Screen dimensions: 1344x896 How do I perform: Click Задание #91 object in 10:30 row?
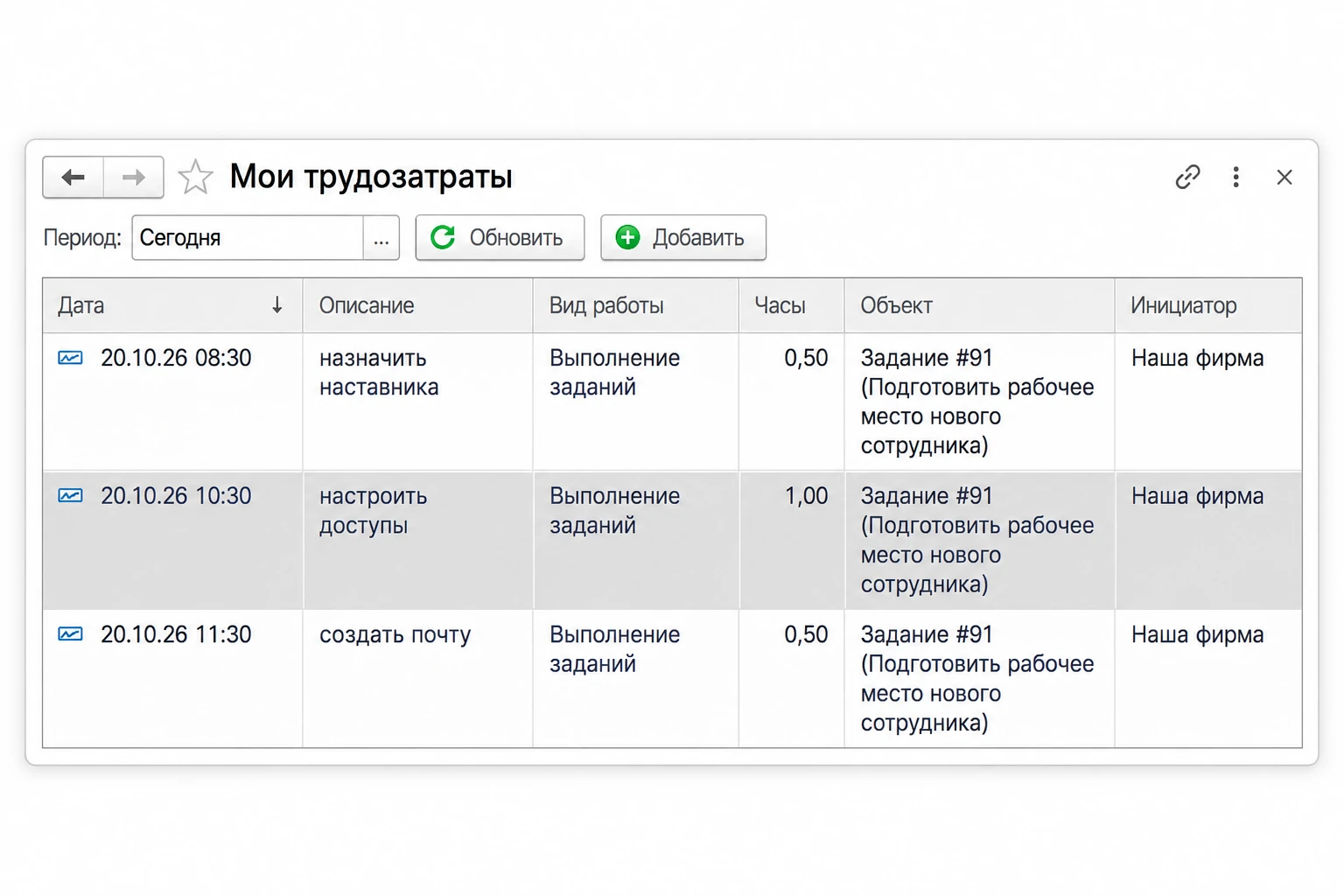[977, 540]
